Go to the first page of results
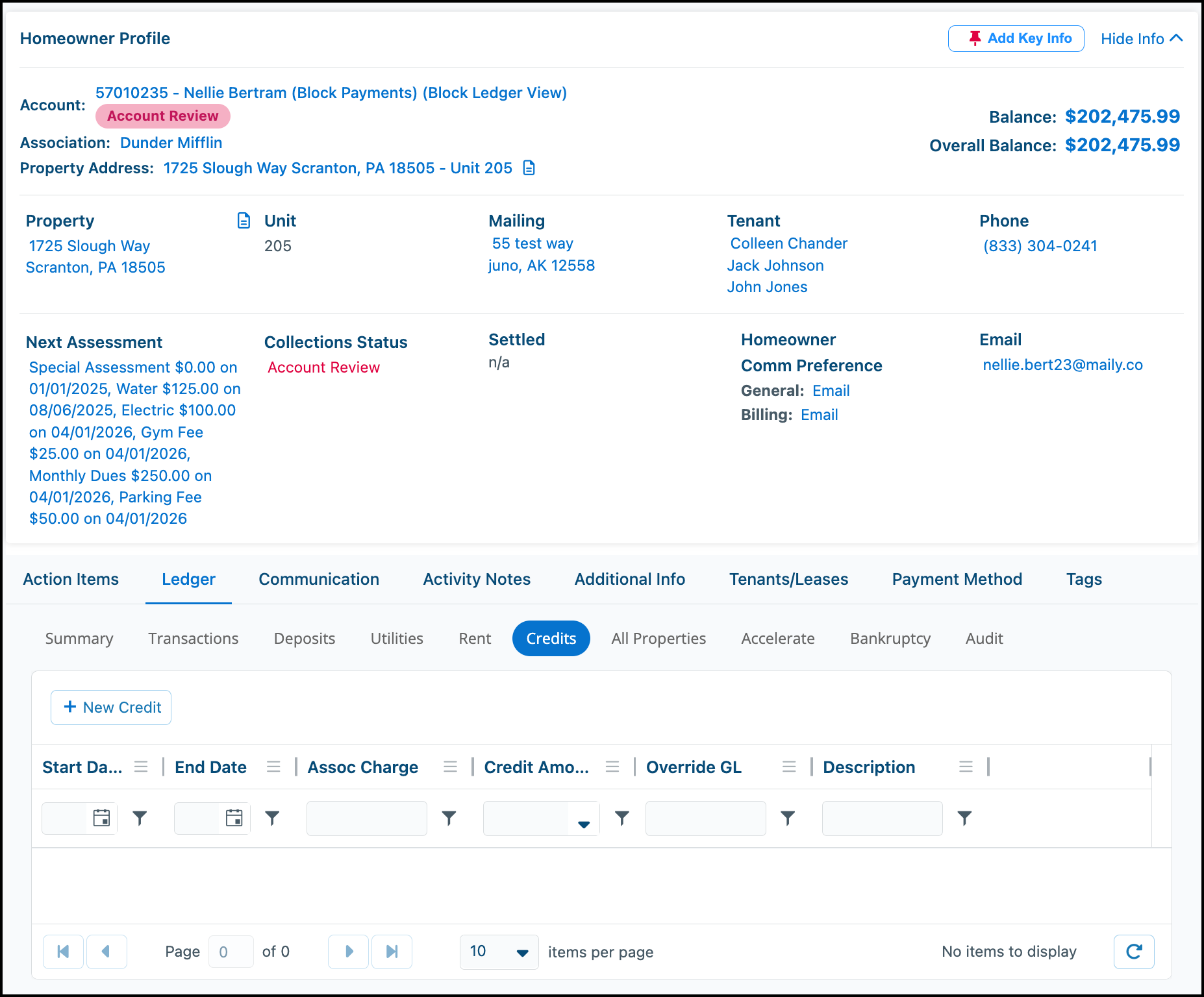1204x997 pixels. [x=63, y=952]
